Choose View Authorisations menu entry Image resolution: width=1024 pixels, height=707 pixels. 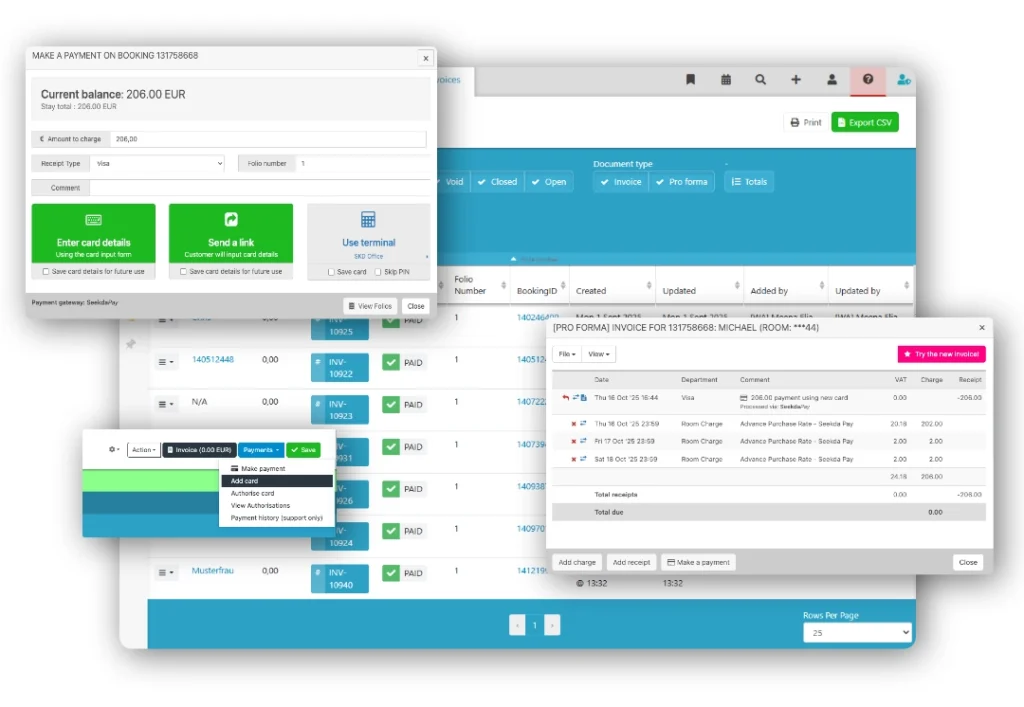click(260, 506)
